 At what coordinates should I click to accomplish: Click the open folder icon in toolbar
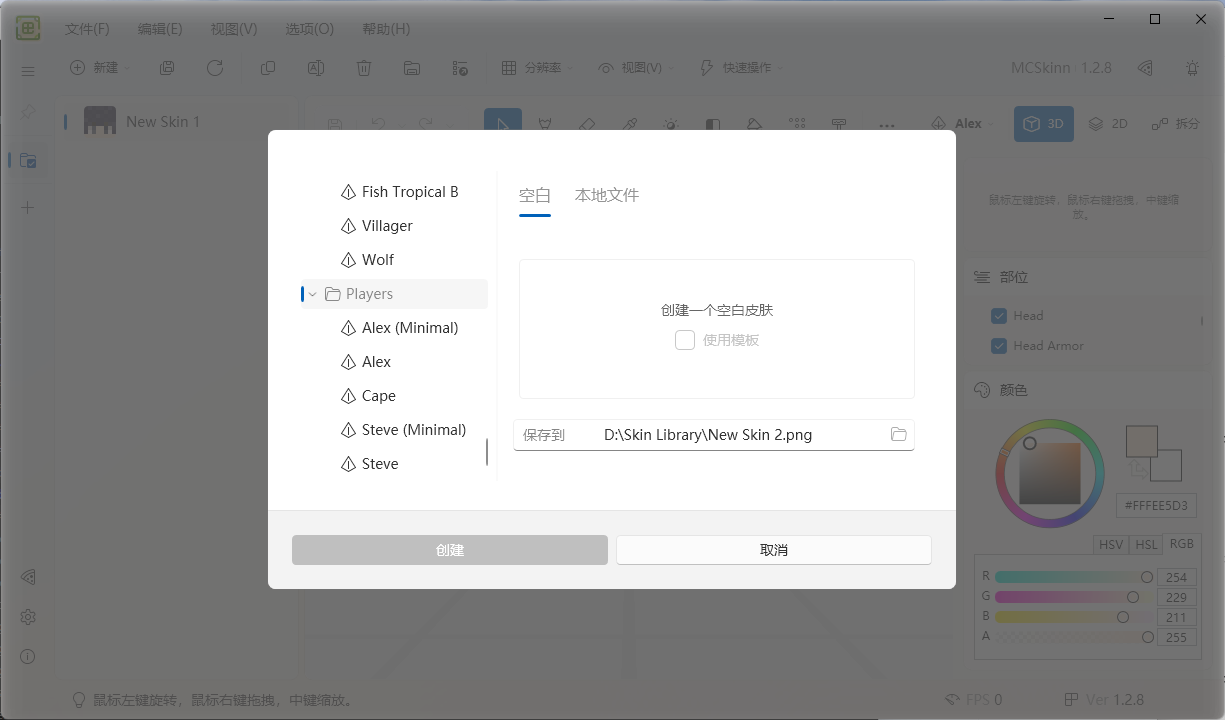pos(412,68)
